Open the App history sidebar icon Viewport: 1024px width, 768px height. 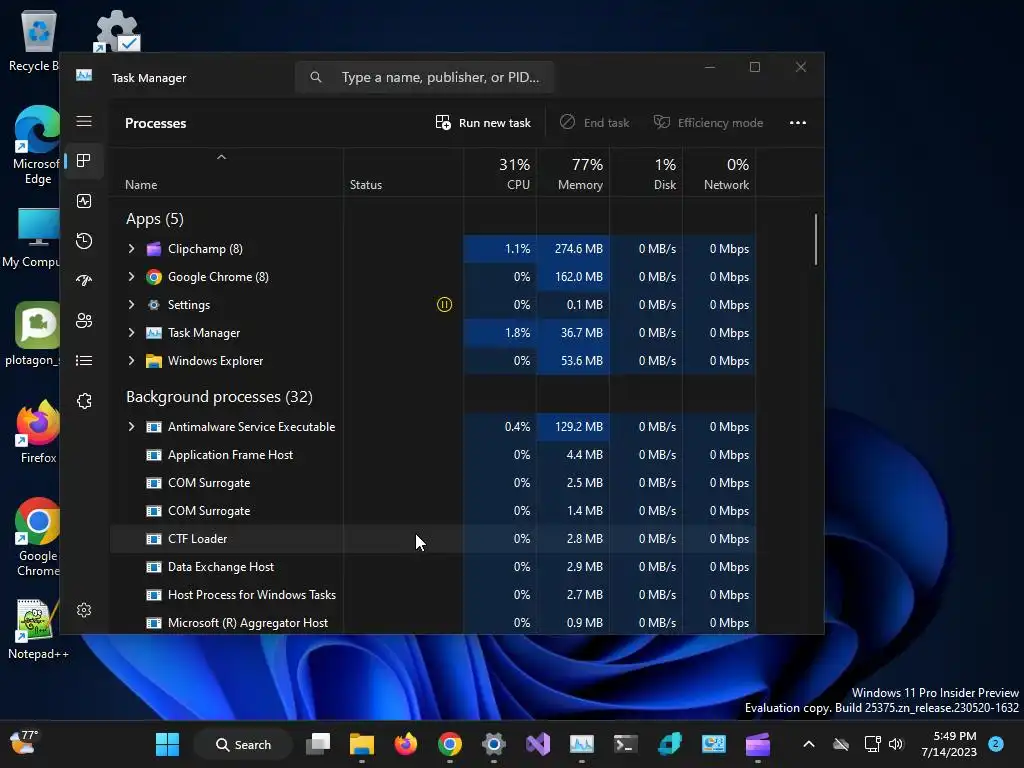pyautogui.click(x=84, y=241)
